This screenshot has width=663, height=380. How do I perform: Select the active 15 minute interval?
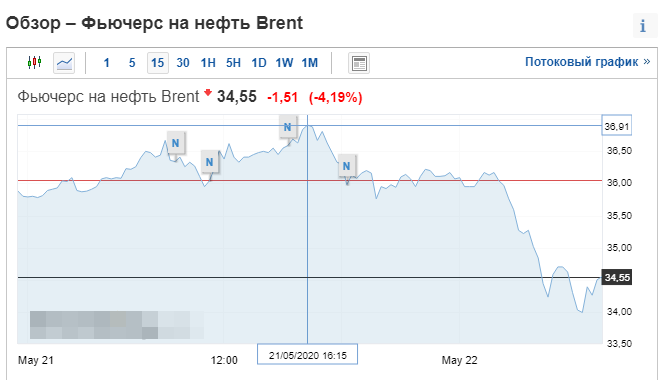(x=158, y=63)
